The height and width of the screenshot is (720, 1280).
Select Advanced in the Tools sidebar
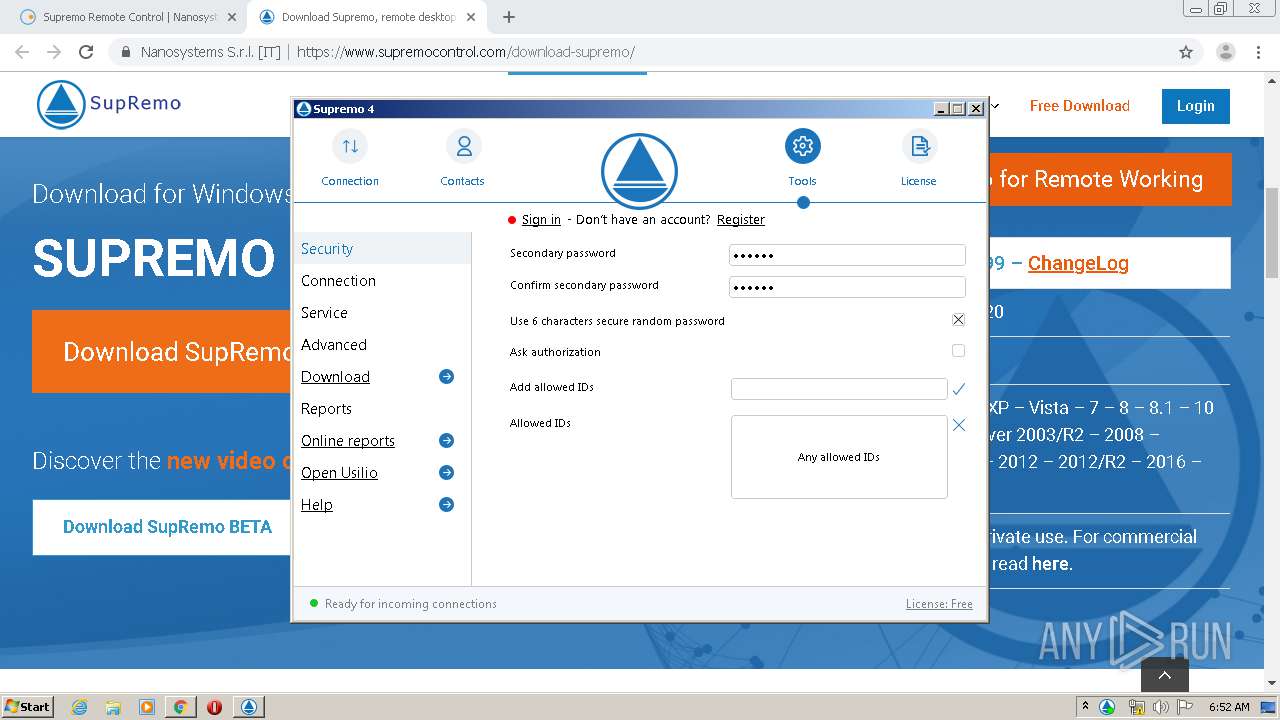pos(382,345)
